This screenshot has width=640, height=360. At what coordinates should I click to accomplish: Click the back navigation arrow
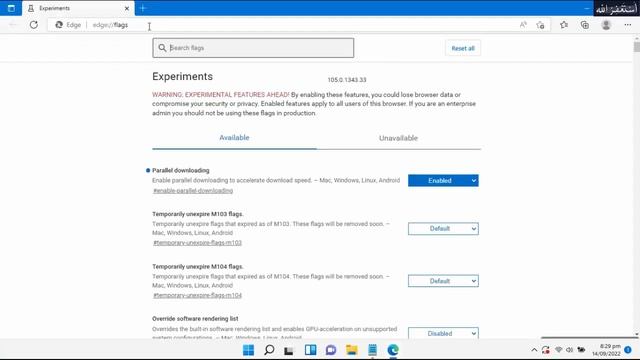click(13, 25)
